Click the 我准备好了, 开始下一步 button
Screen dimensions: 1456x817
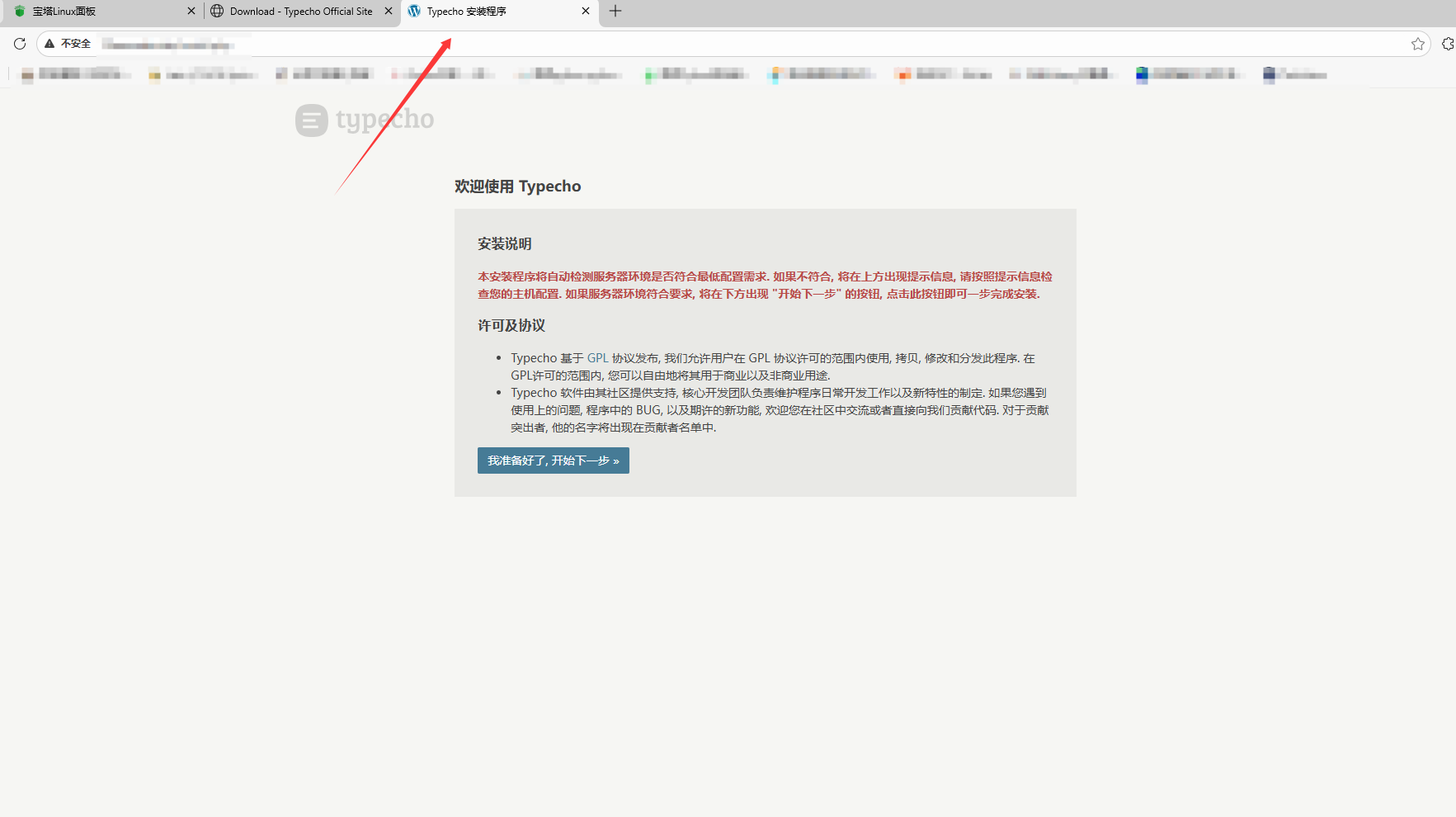tap(553, 460)
